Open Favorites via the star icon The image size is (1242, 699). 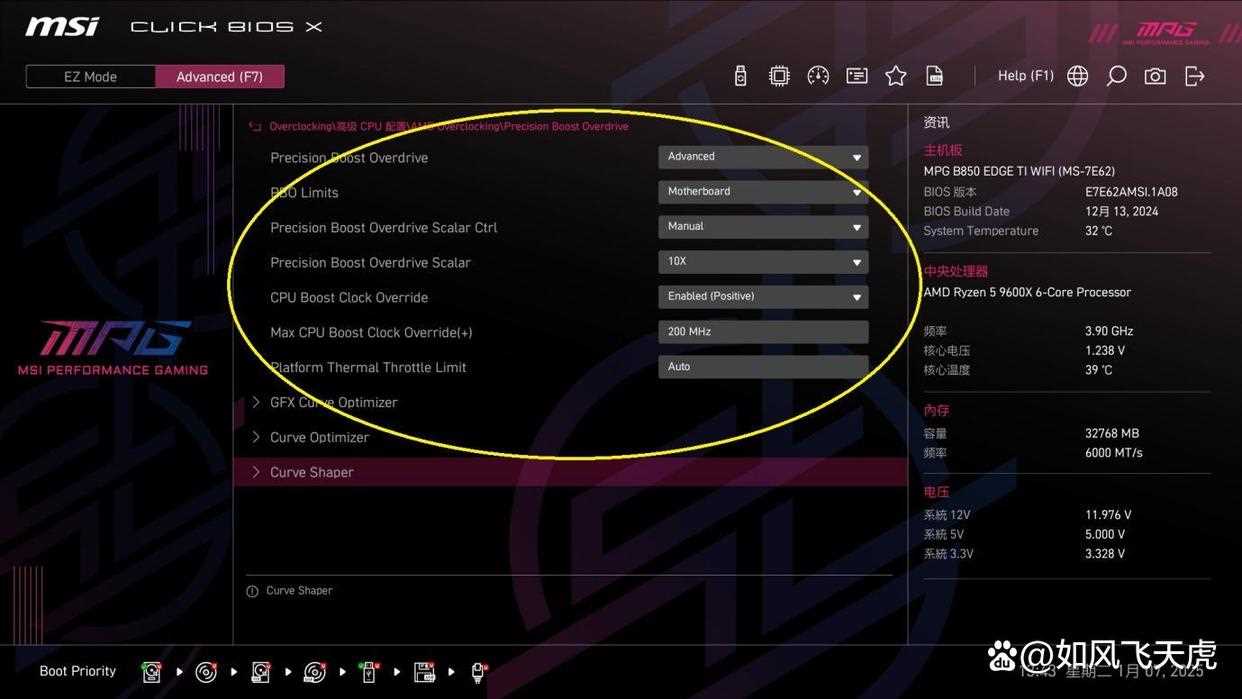pos(896,76)
